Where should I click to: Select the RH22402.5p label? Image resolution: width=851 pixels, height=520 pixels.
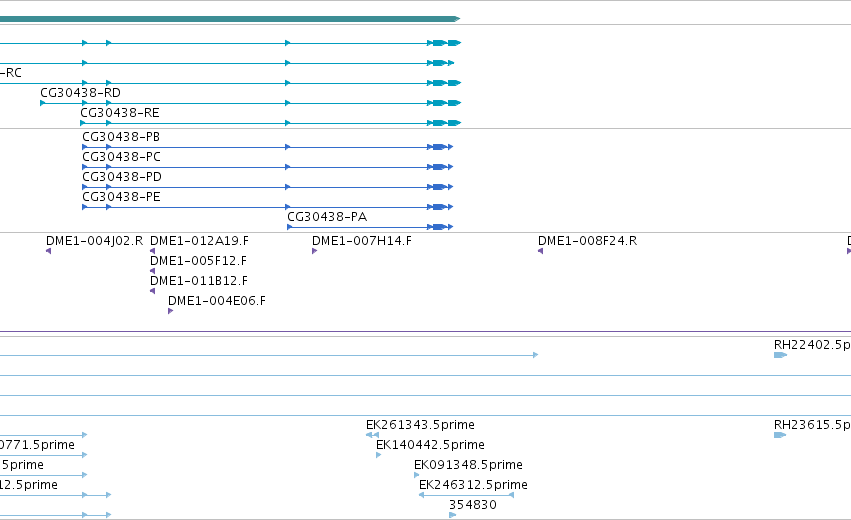tap(812, 345)
